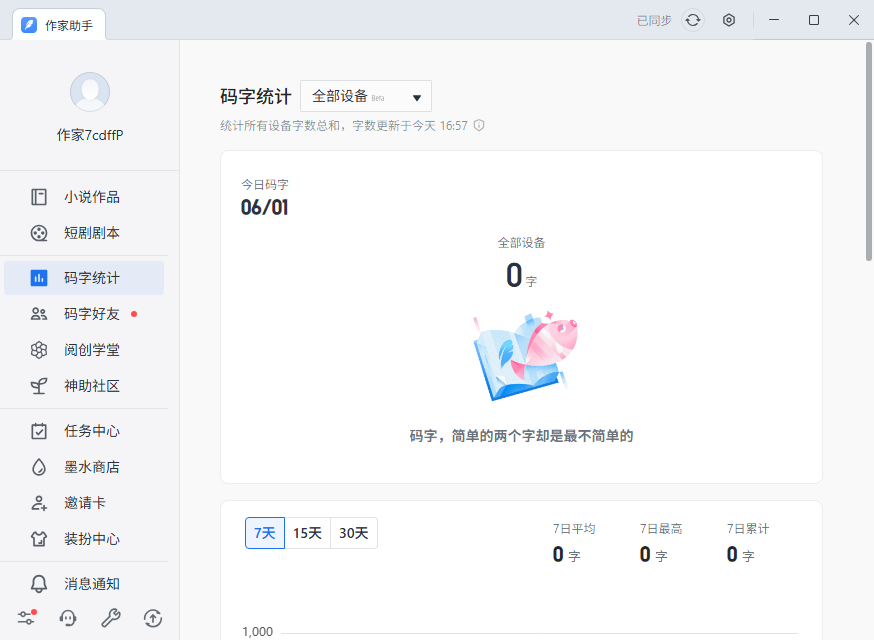
Task: Click the motto text 码字，简单的两个字却是最不简单的
Action: (522, 436)
